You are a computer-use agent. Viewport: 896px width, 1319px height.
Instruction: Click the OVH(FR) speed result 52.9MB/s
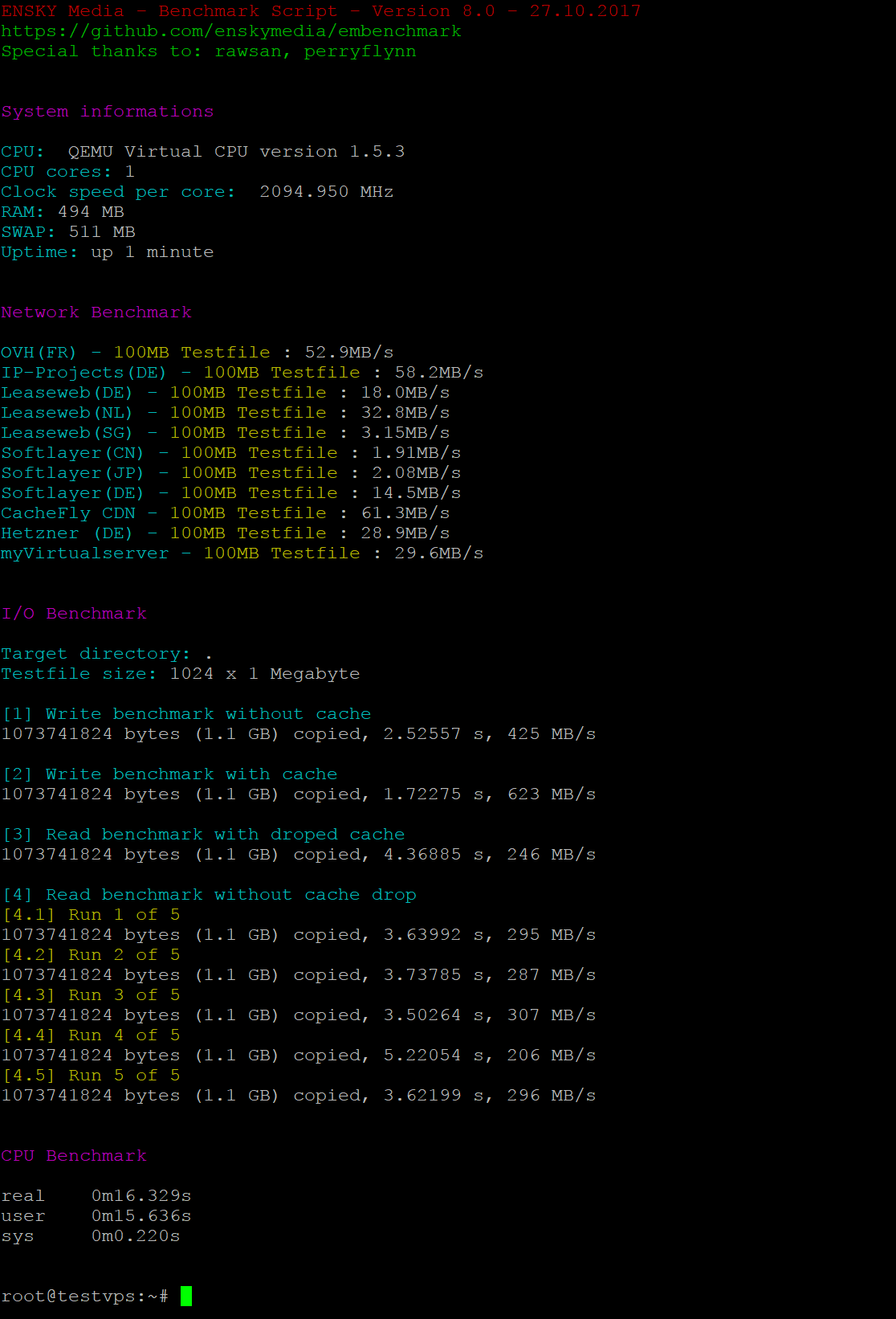(349, 353)
